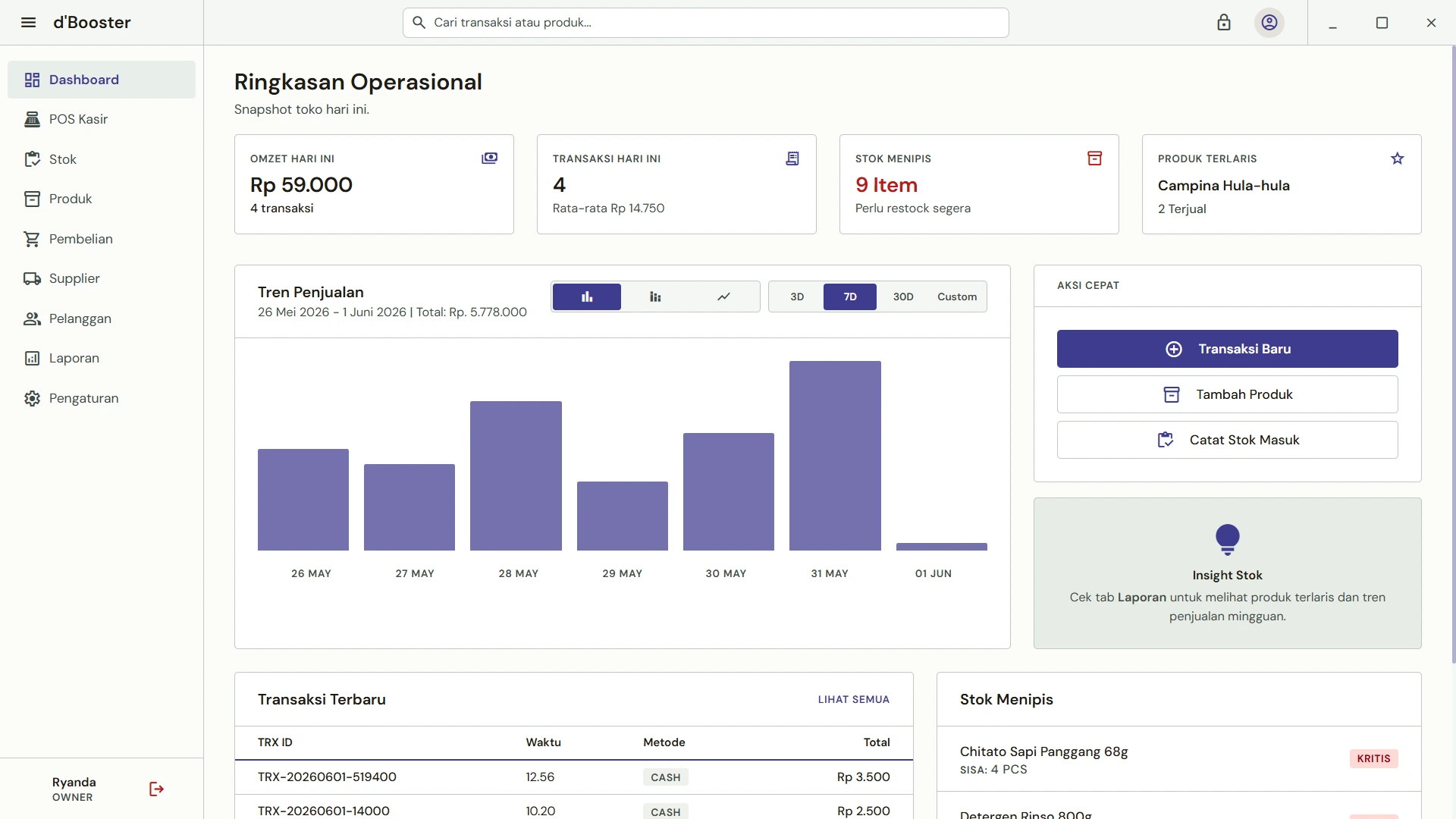Click the Campina Hula-hula product name
Viewport: 1456px width, 819px height.
coord(1224,186)
